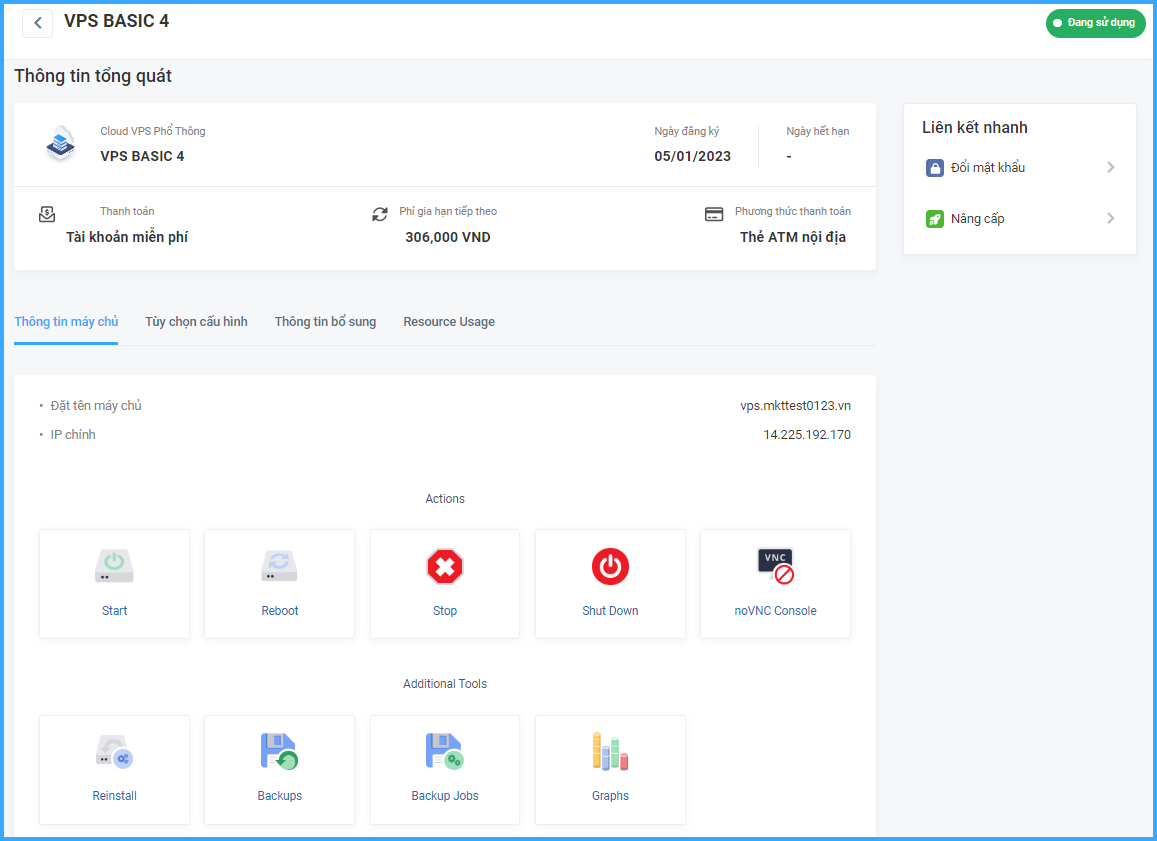Click the Reinstall drive-with-gears icon
This screenshot has height=841, width=1157.
pos(114,752)
